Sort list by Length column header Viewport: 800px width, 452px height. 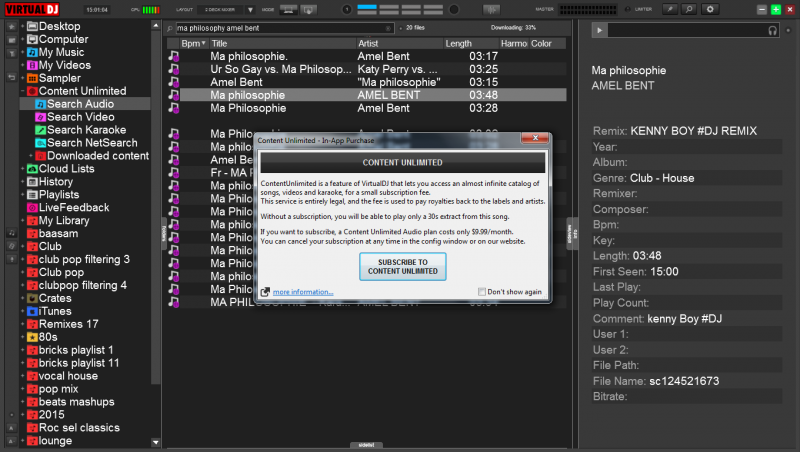[x=458, y=44]
